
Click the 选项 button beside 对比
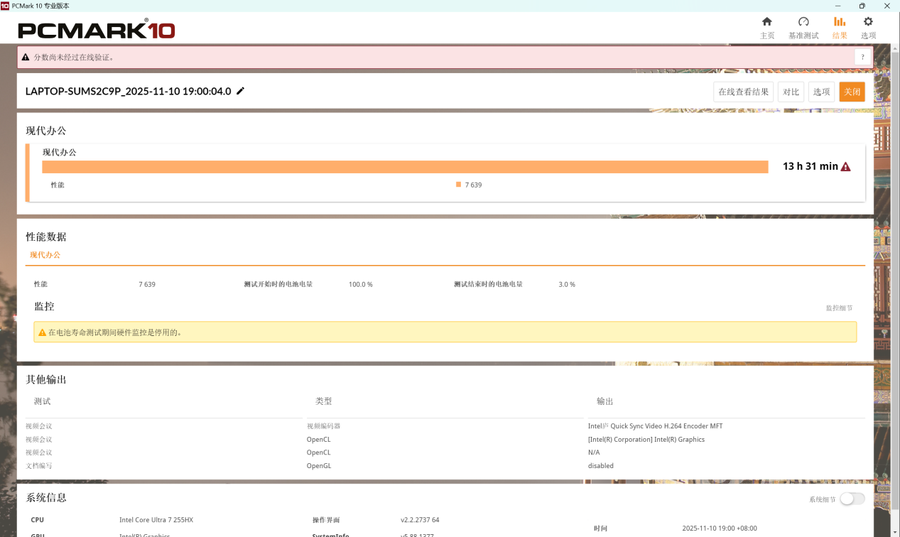tap(821, 92)
